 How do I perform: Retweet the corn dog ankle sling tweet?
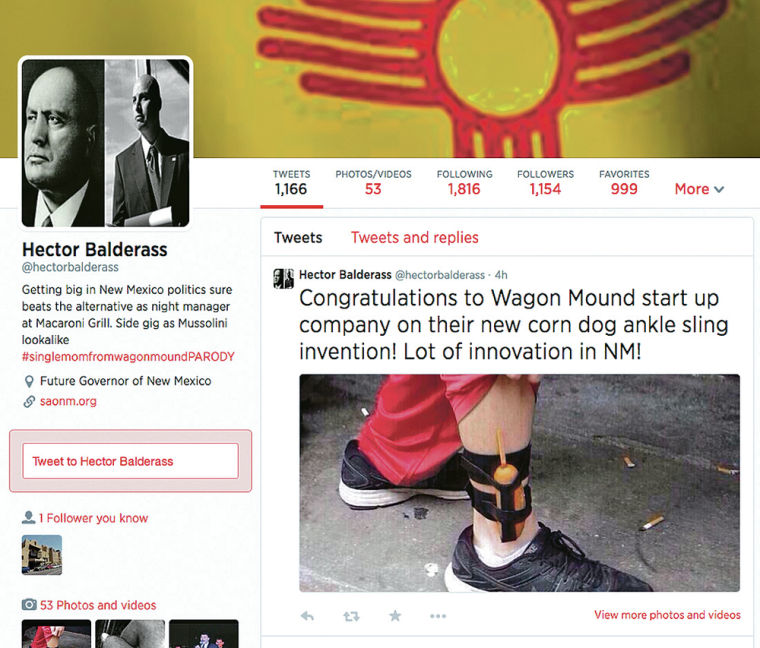tap(351, 616)
